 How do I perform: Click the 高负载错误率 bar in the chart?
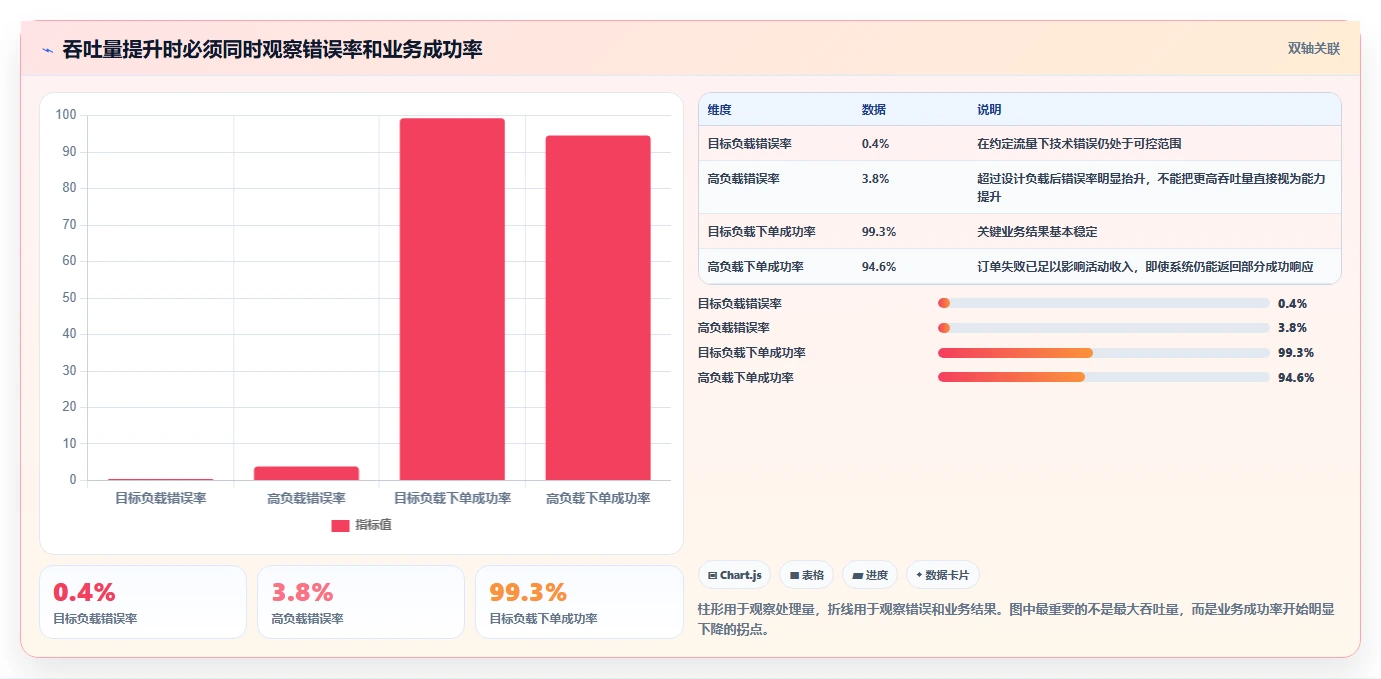point(306,473)
